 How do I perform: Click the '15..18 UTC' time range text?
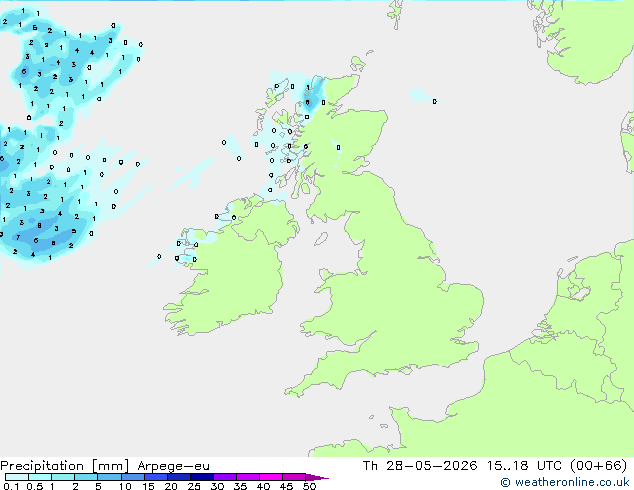[x=524, y=465]
